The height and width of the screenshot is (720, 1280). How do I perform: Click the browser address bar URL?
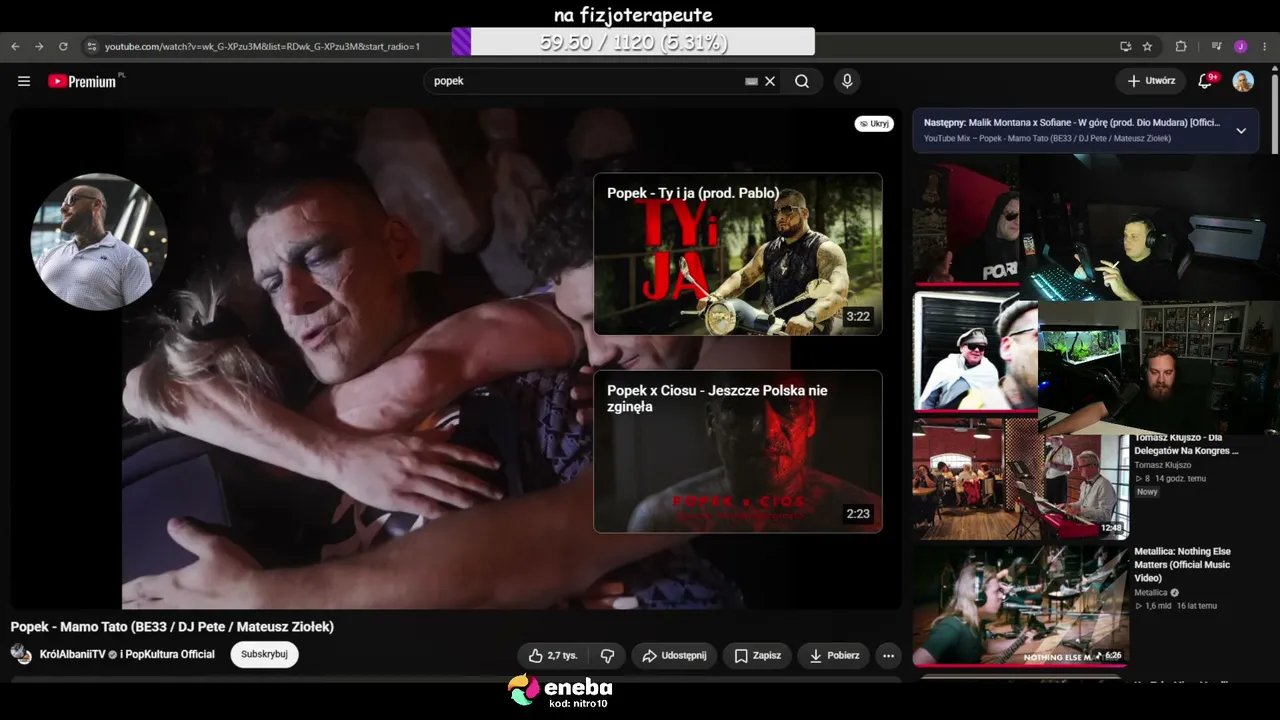click(x=262, y=47)
